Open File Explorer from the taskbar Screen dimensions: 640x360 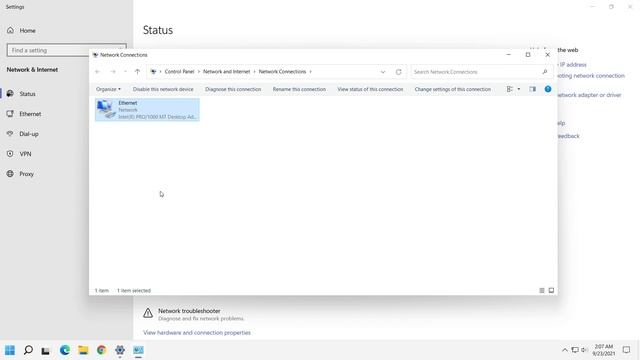point(83,350)
